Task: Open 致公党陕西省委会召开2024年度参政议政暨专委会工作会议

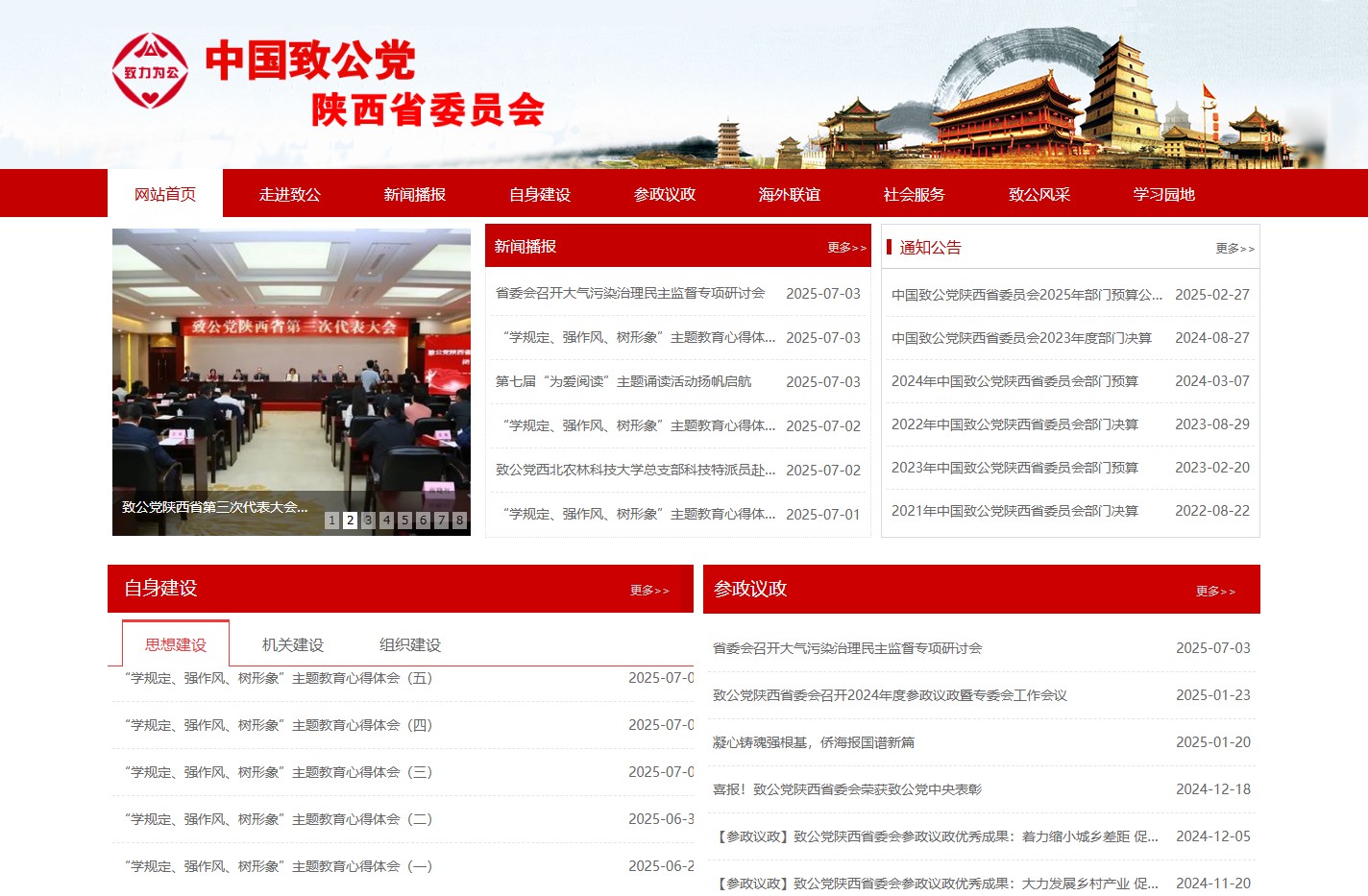Action: coord(890,695)
